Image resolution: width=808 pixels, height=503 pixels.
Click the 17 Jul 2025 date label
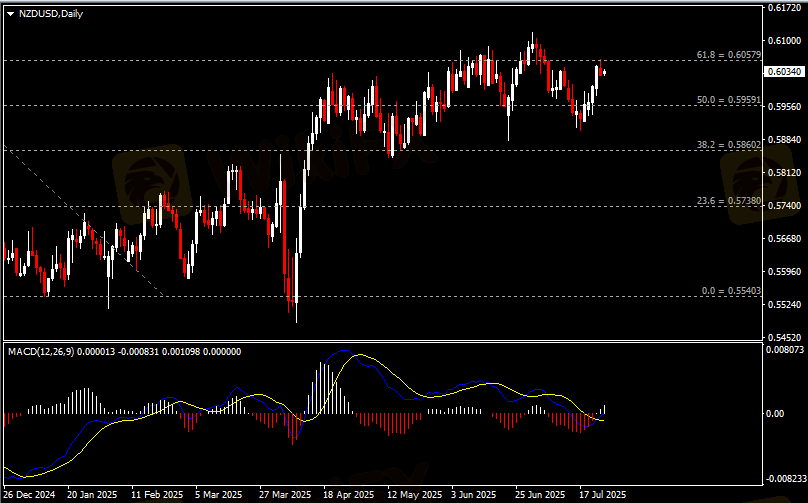(x=603, y=495)
